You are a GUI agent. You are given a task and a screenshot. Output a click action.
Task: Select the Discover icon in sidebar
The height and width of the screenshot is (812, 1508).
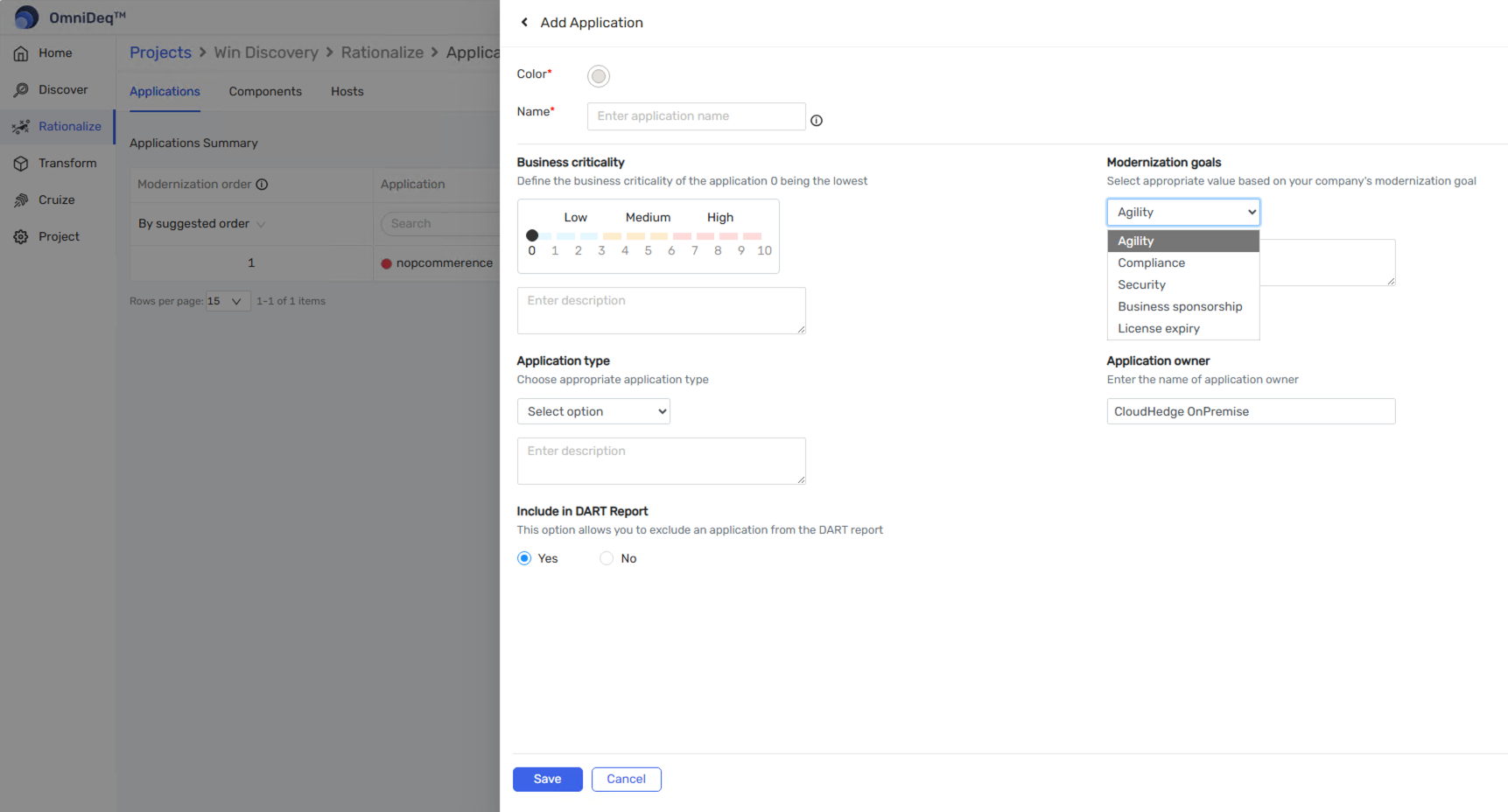tap(20, 89)
